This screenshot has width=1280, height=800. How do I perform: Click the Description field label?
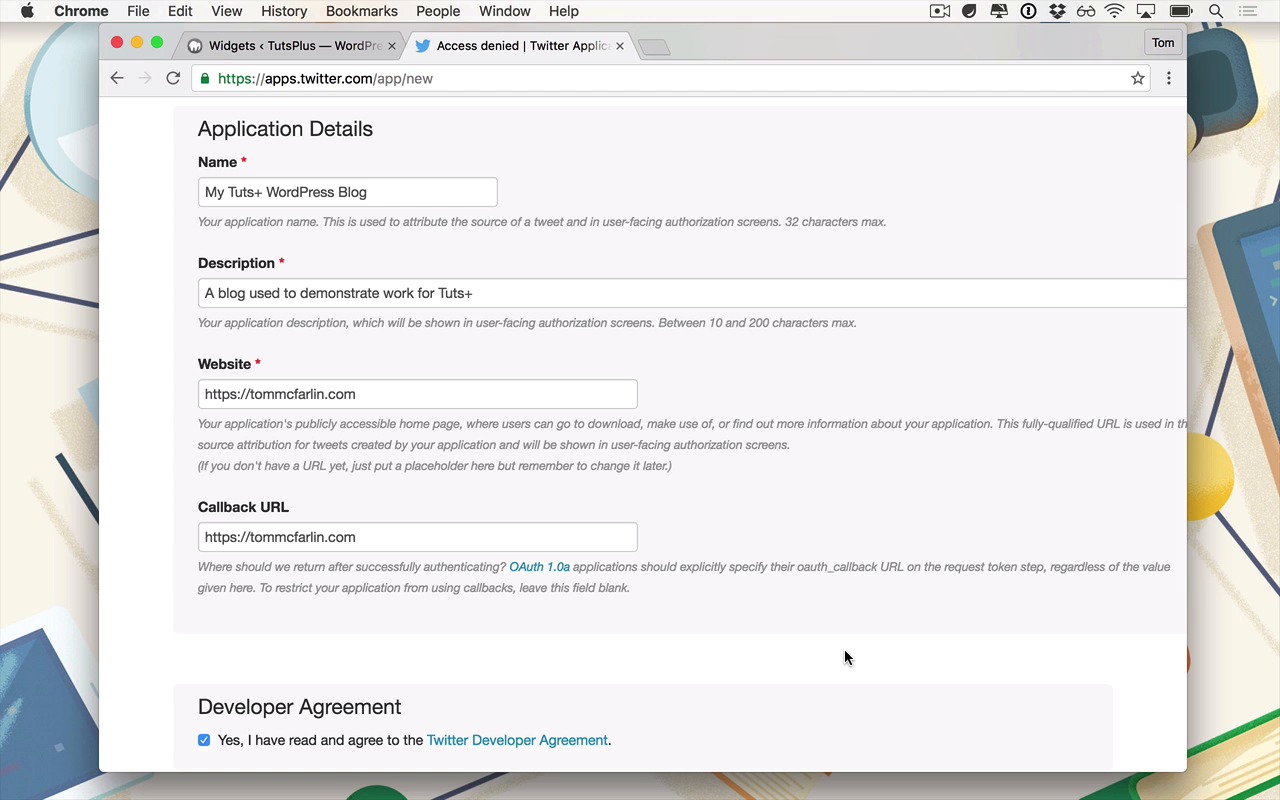(236, 263)
